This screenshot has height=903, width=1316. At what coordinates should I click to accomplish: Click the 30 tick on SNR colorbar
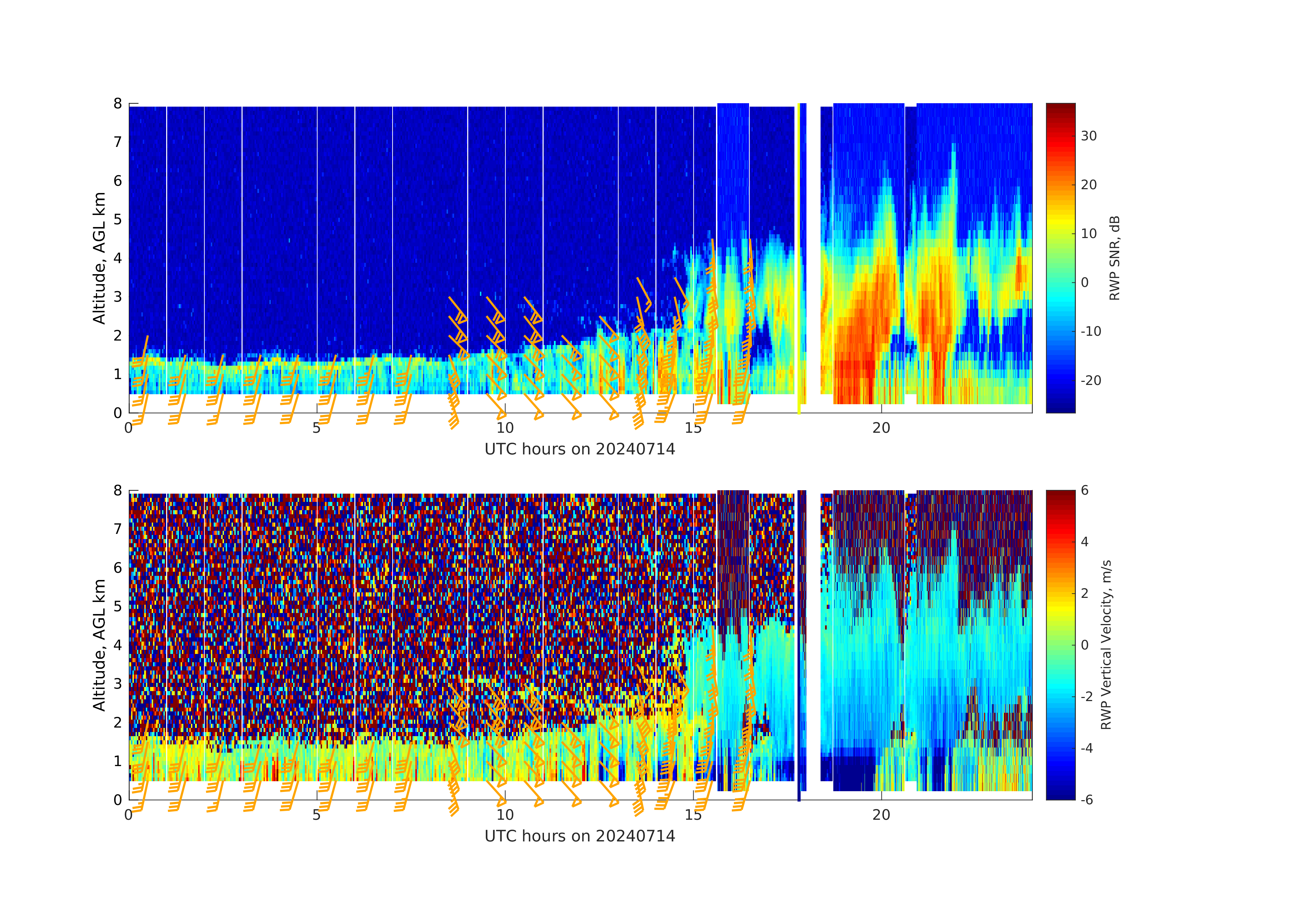(x=1088, y=136)
